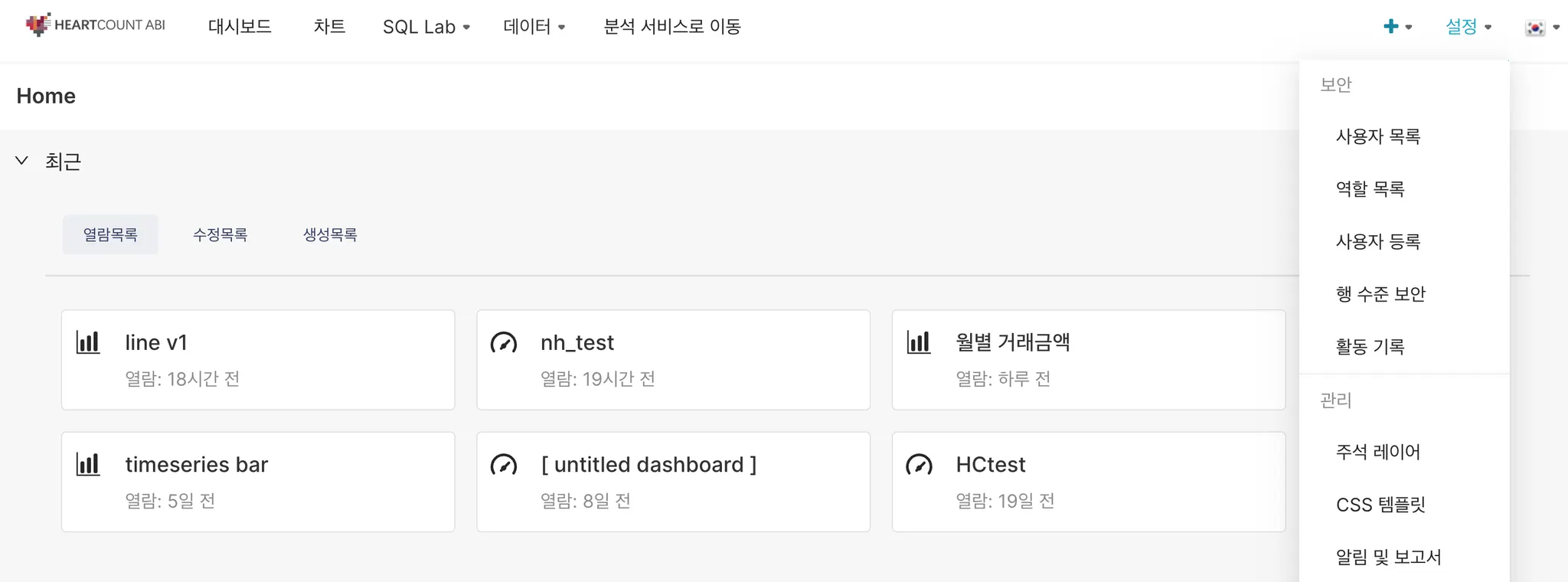Open the plus create-new menu
1568x582 pixels.
[x=1397, y=27]
